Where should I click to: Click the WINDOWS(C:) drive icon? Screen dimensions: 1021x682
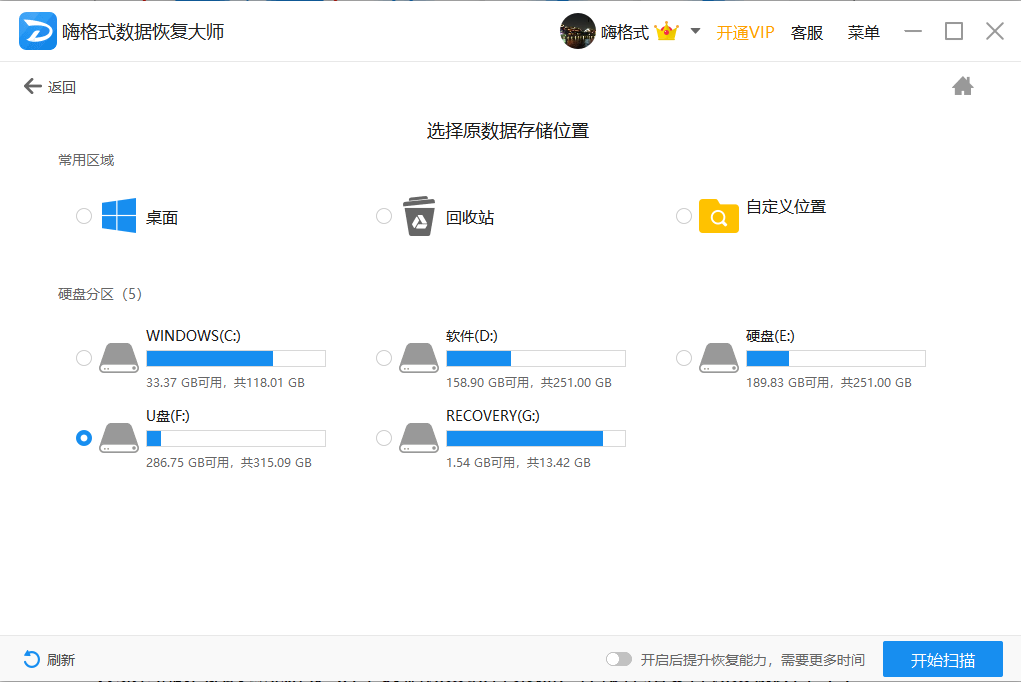click(x=119, y=358)
